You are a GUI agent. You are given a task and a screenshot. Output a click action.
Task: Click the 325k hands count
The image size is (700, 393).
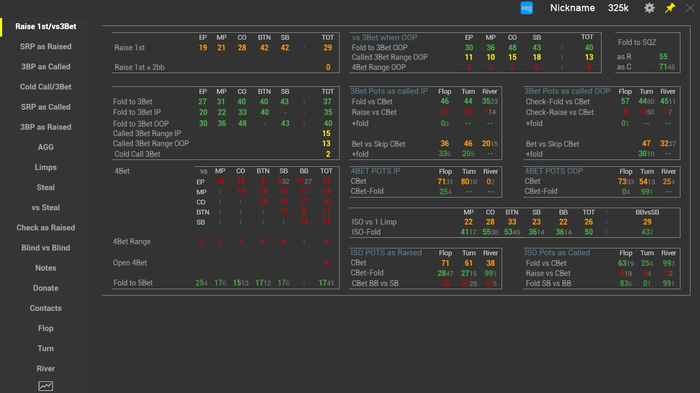point(618,8)
